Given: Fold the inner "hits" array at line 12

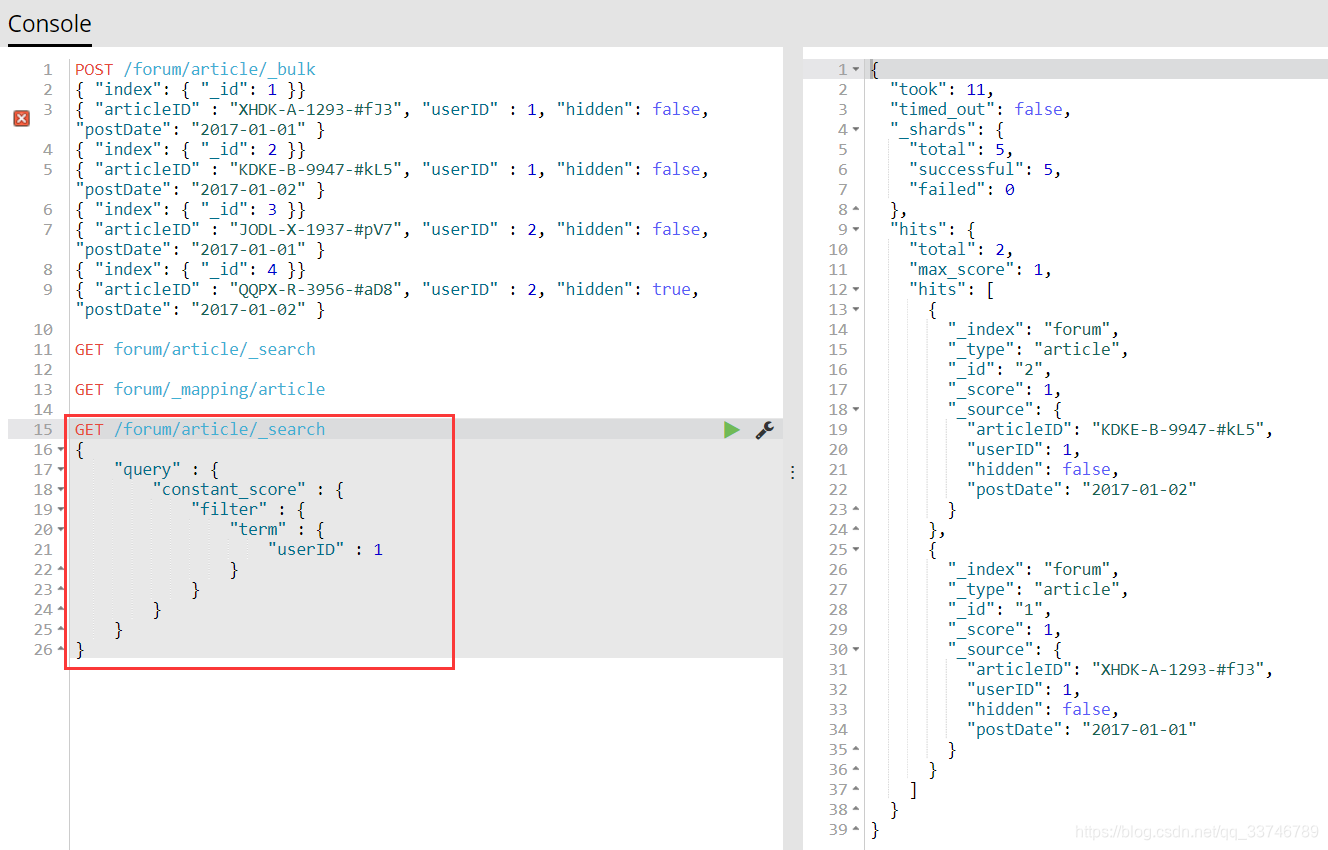Looking at the screenshot, I should pos(856,290).
